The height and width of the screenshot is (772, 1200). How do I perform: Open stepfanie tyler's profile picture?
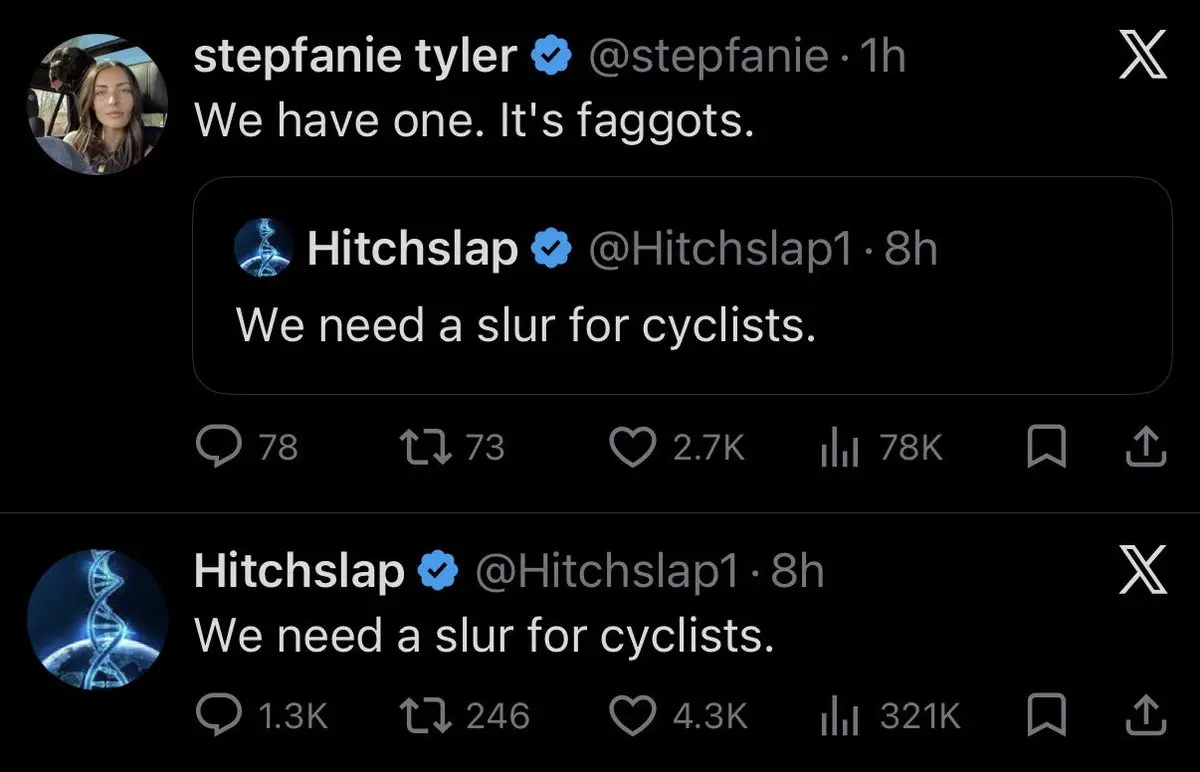(97, 108)
